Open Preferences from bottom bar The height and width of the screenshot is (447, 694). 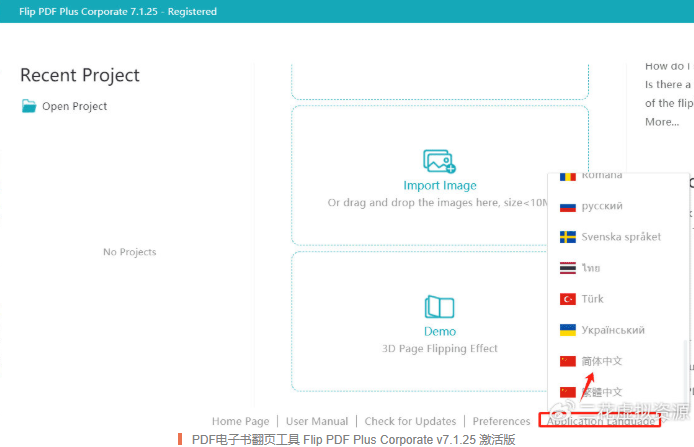(501, 421)
